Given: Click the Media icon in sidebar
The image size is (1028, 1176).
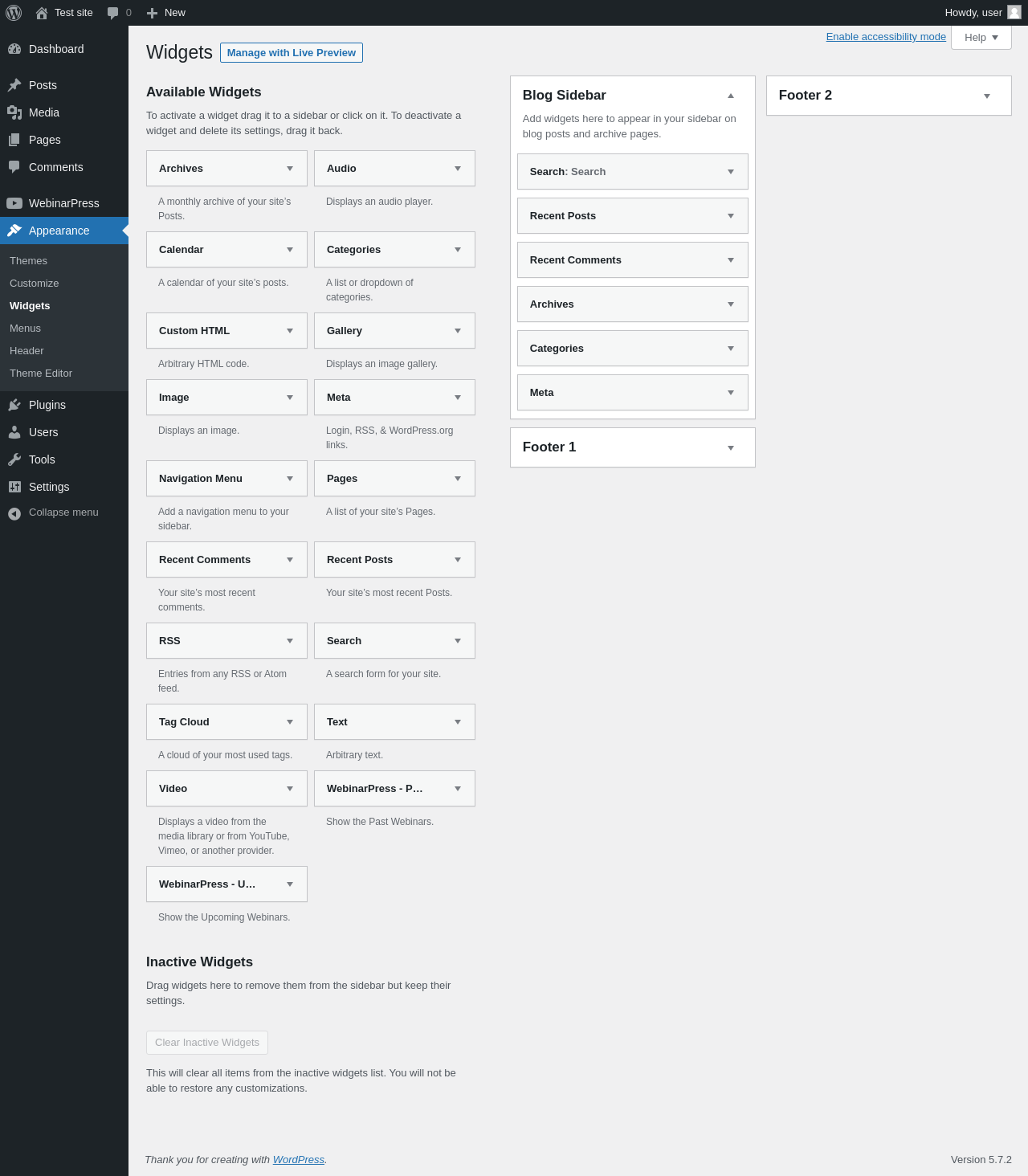Looking at the screenshot, I should tap(14, 112).
